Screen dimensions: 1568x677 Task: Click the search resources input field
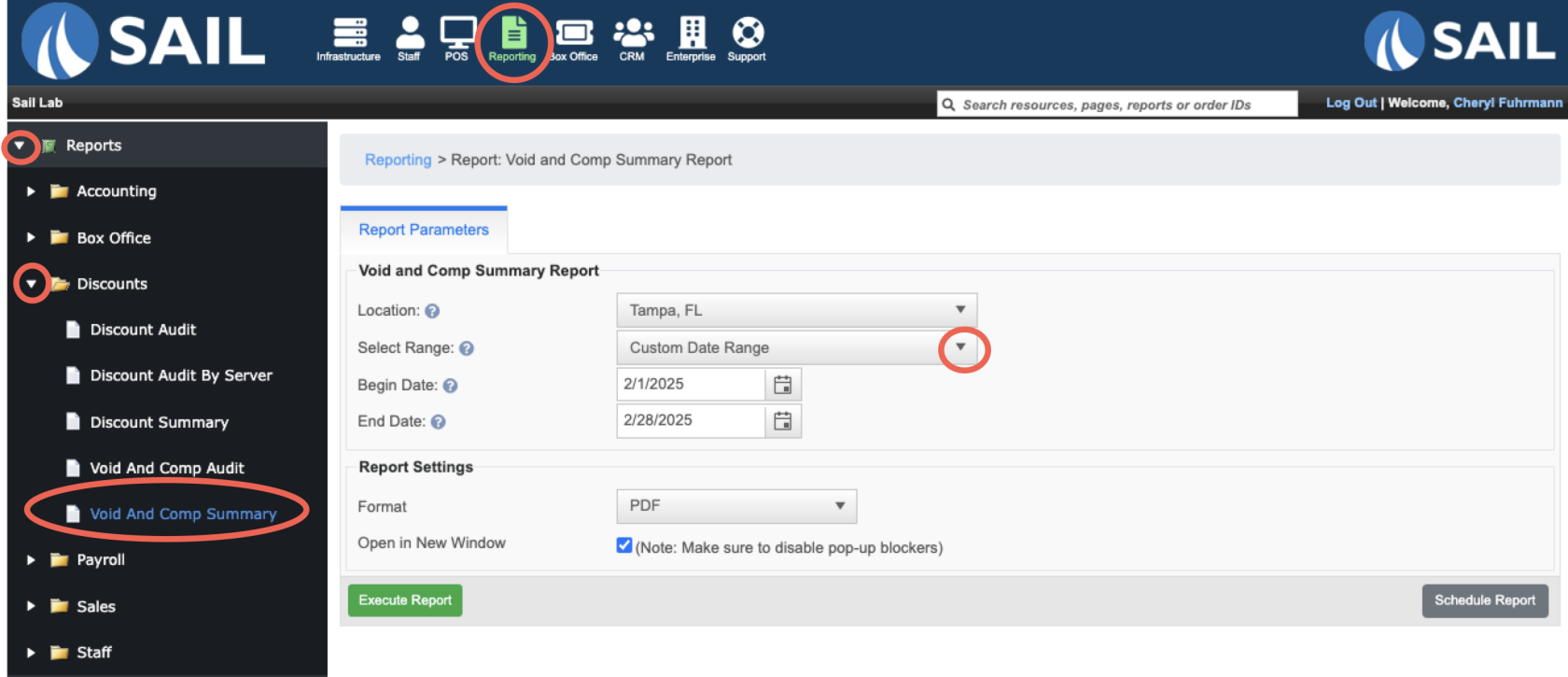click(x=1117, y=104)
